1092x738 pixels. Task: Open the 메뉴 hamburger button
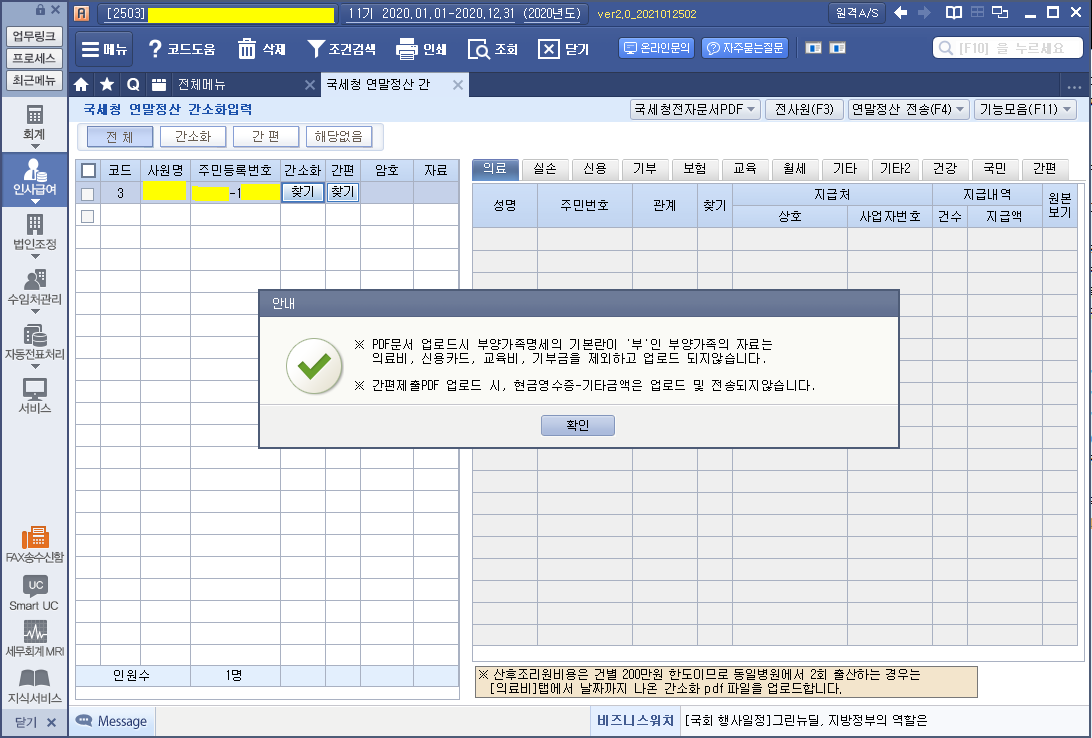point(104,49)
